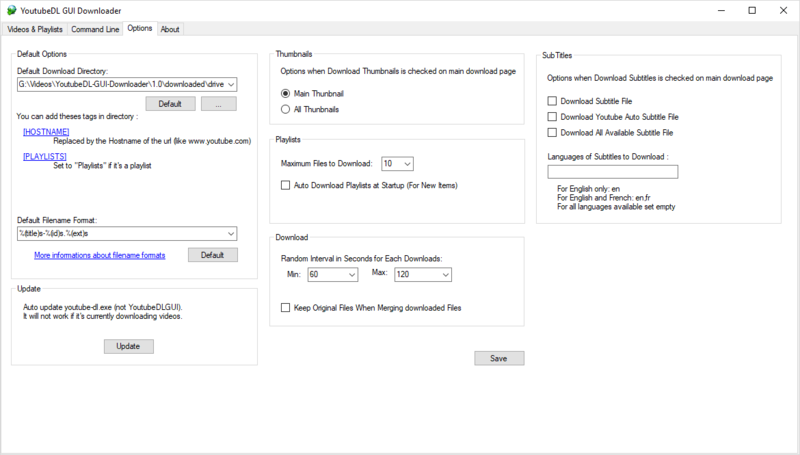Open the About tab
Screen dimensions: 800x455
[170, 30]
